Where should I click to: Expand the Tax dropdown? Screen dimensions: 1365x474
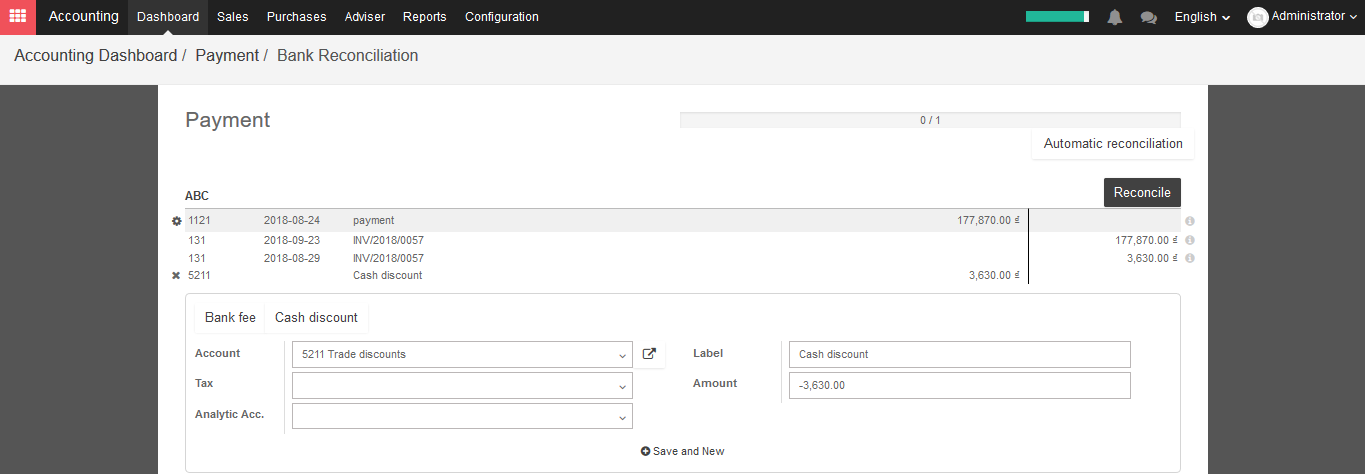[x=462, y=385]
